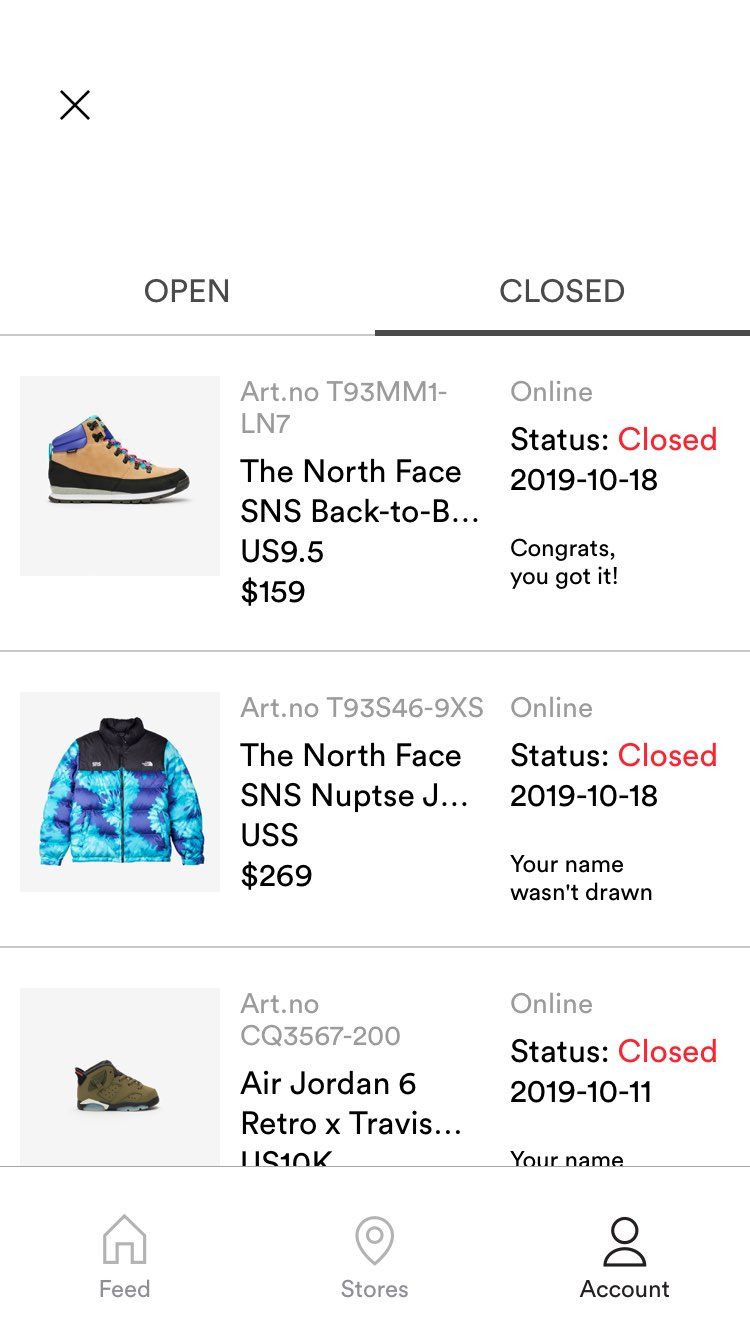This screenshot has height=1334, width=750.
Task: Open the North Face boot thumbnail
Action: pos(120,476)
